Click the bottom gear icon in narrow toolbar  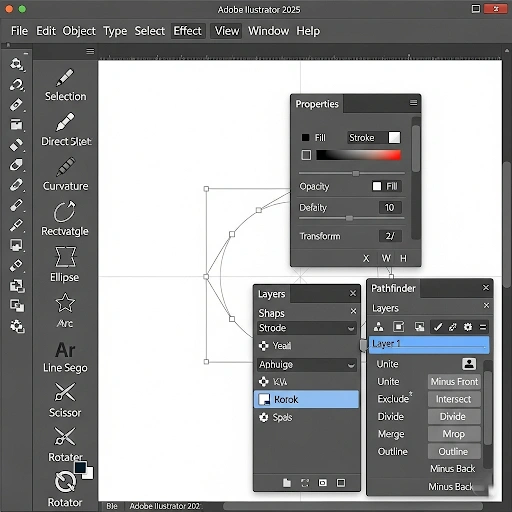pos(17,327)
